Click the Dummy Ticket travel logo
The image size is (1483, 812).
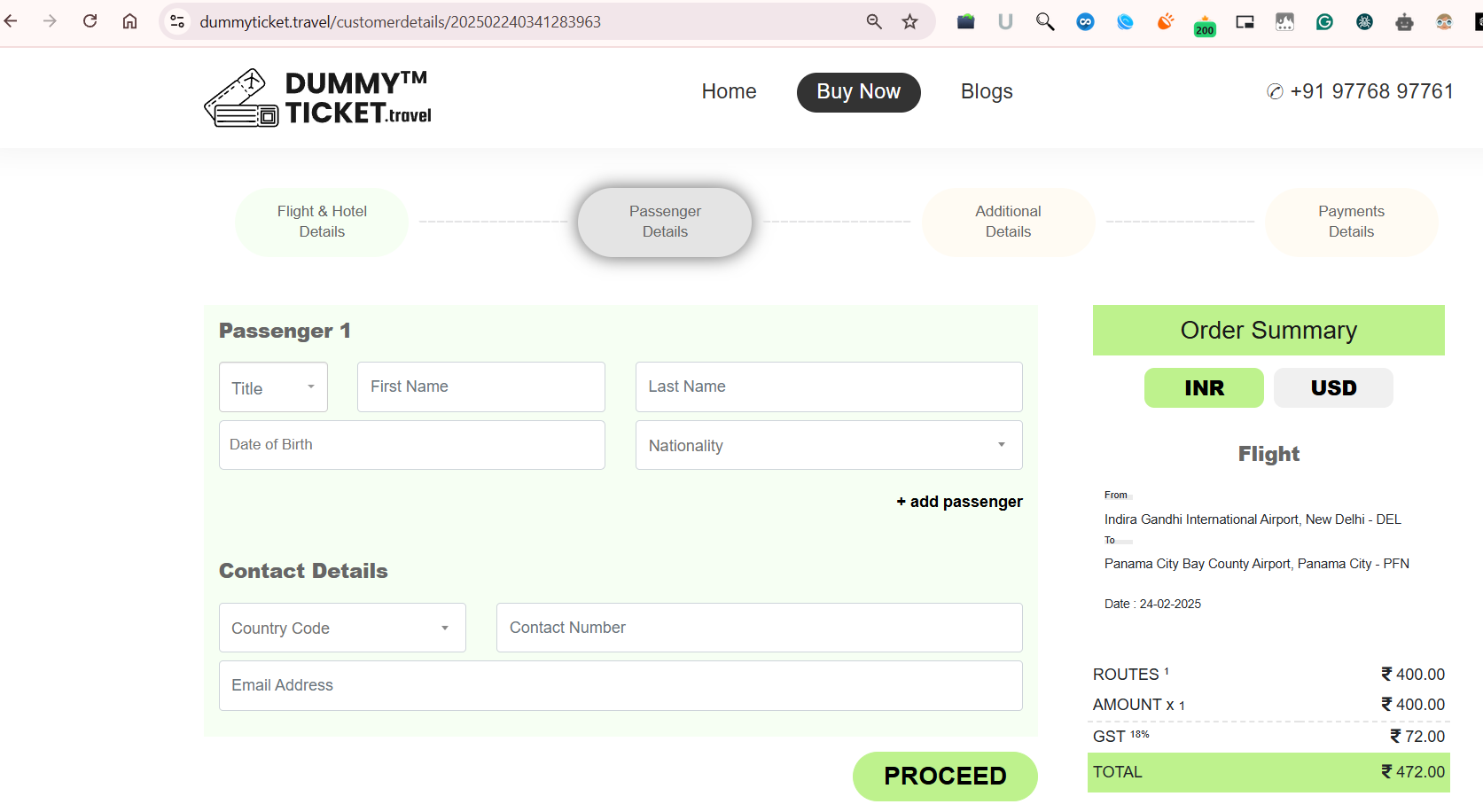[x=317, y=98]
